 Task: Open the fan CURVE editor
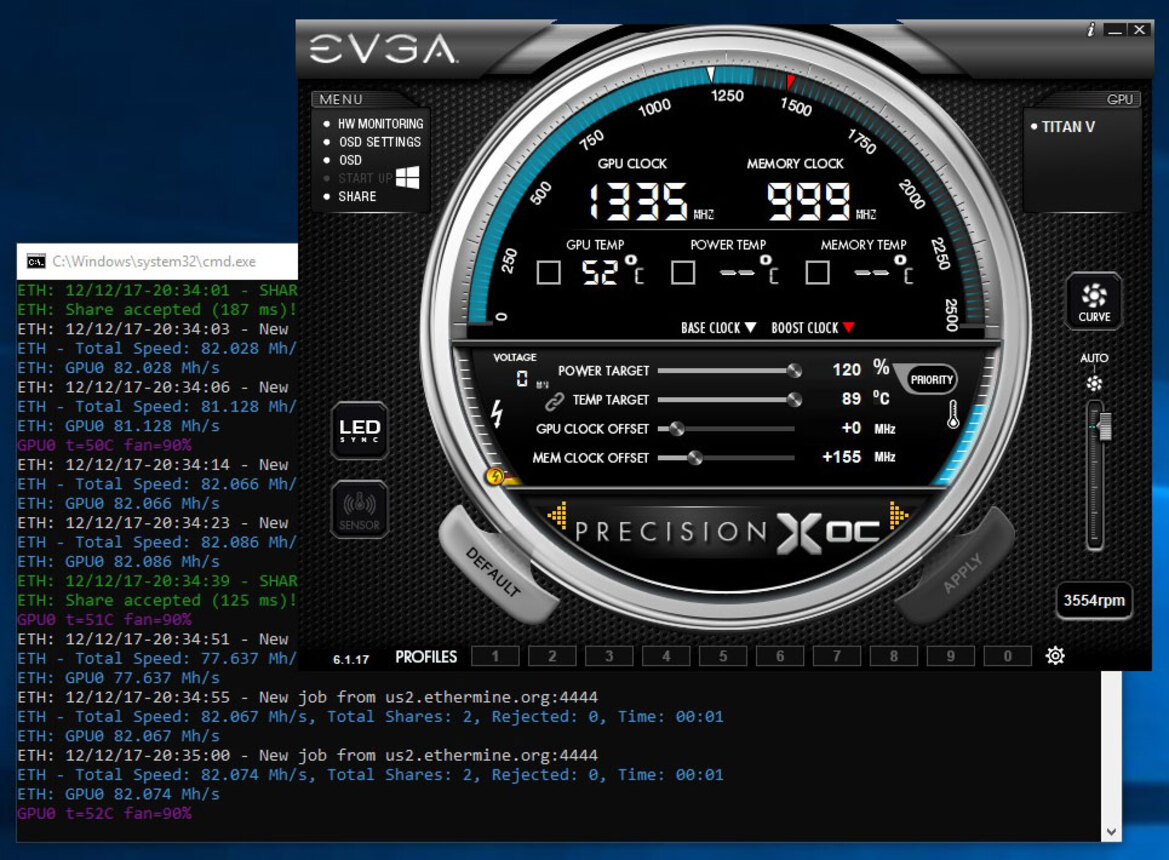(x=1094, y=300)
